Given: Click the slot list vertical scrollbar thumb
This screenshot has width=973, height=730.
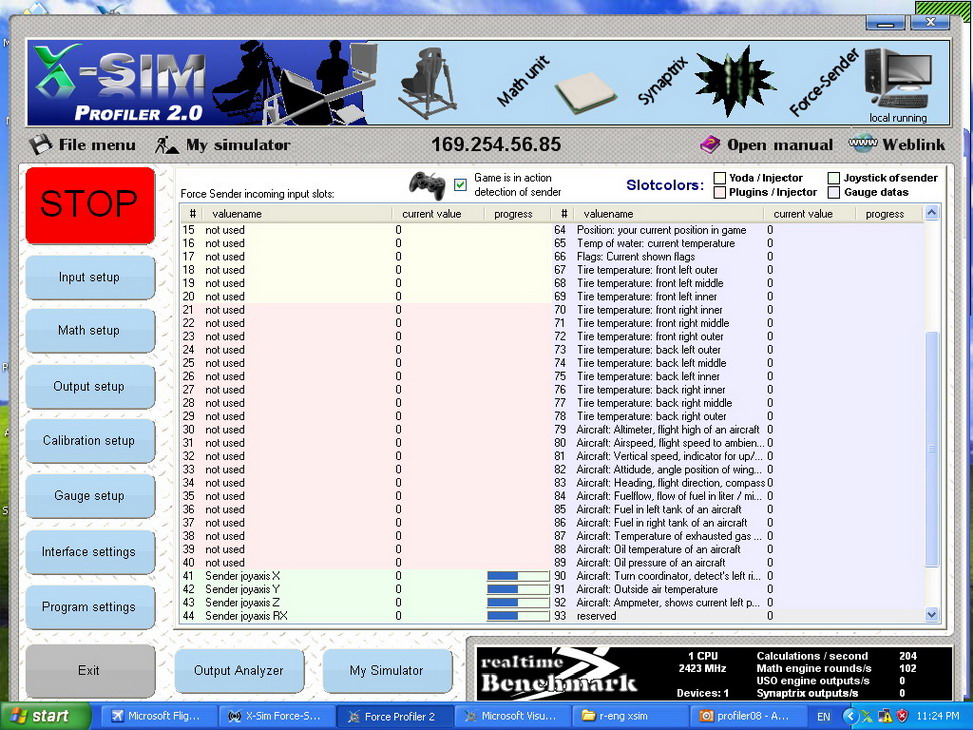Looking at the screenshot, I should coord(931,449).
